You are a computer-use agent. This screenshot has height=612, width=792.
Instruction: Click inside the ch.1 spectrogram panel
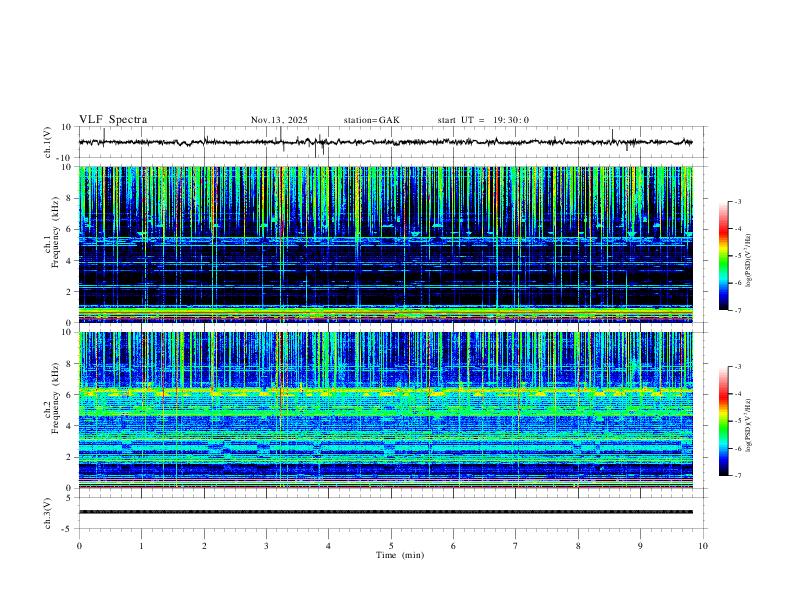385,244
